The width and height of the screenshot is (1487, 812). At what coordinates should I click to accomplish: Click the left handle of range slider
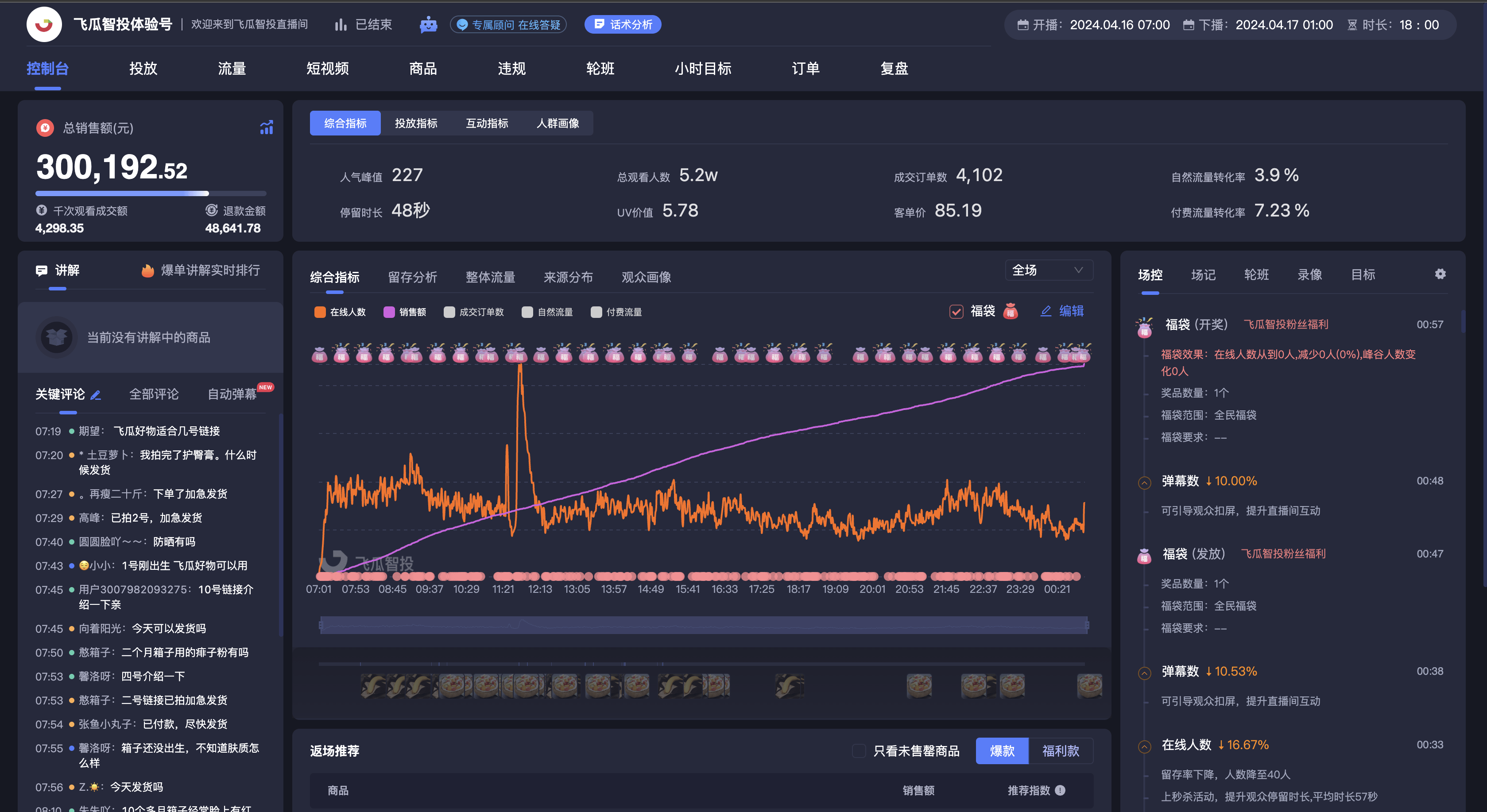click(320, 625)
